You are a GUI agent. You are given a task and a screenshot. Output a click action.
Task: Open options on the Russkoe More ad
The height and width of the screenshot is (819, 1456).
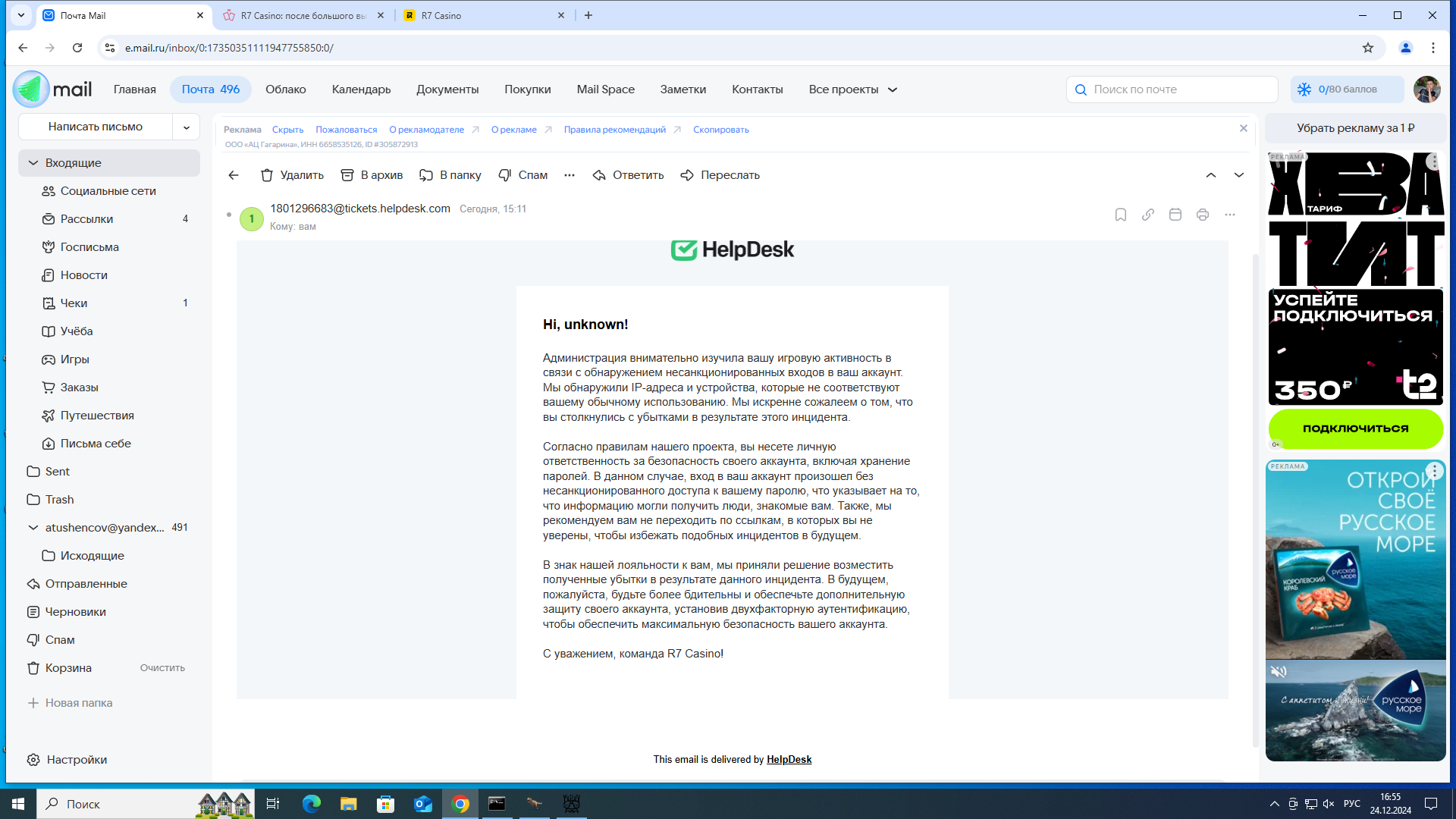coord(1434,471)
